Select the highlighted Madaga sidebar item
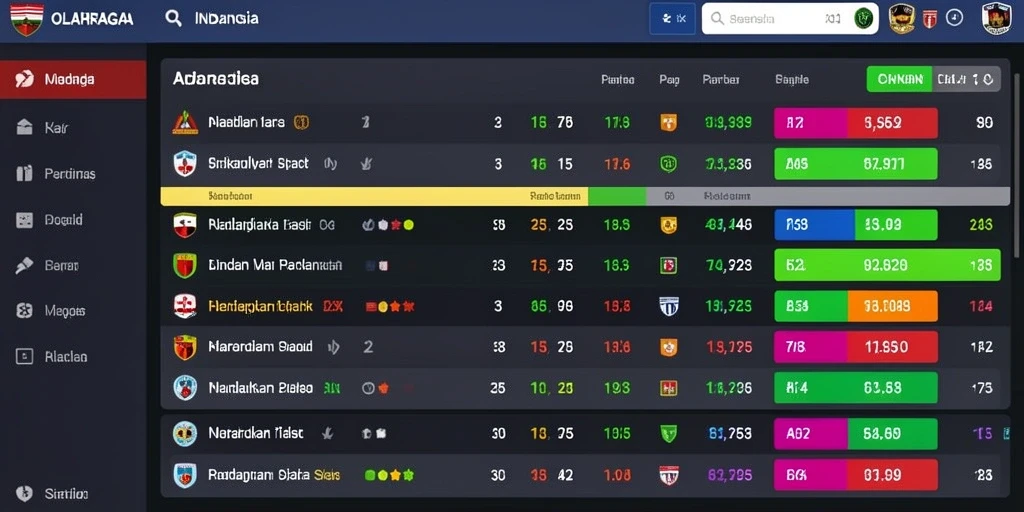1024x512 pixels. click(73, 80)
